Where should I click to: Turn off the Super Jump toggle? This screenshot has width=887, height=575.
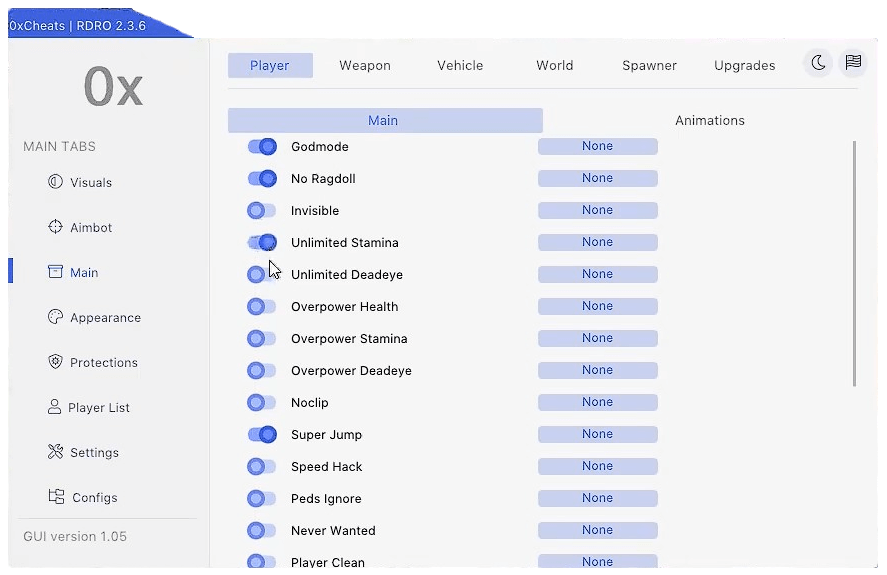(x=262, y=435)
